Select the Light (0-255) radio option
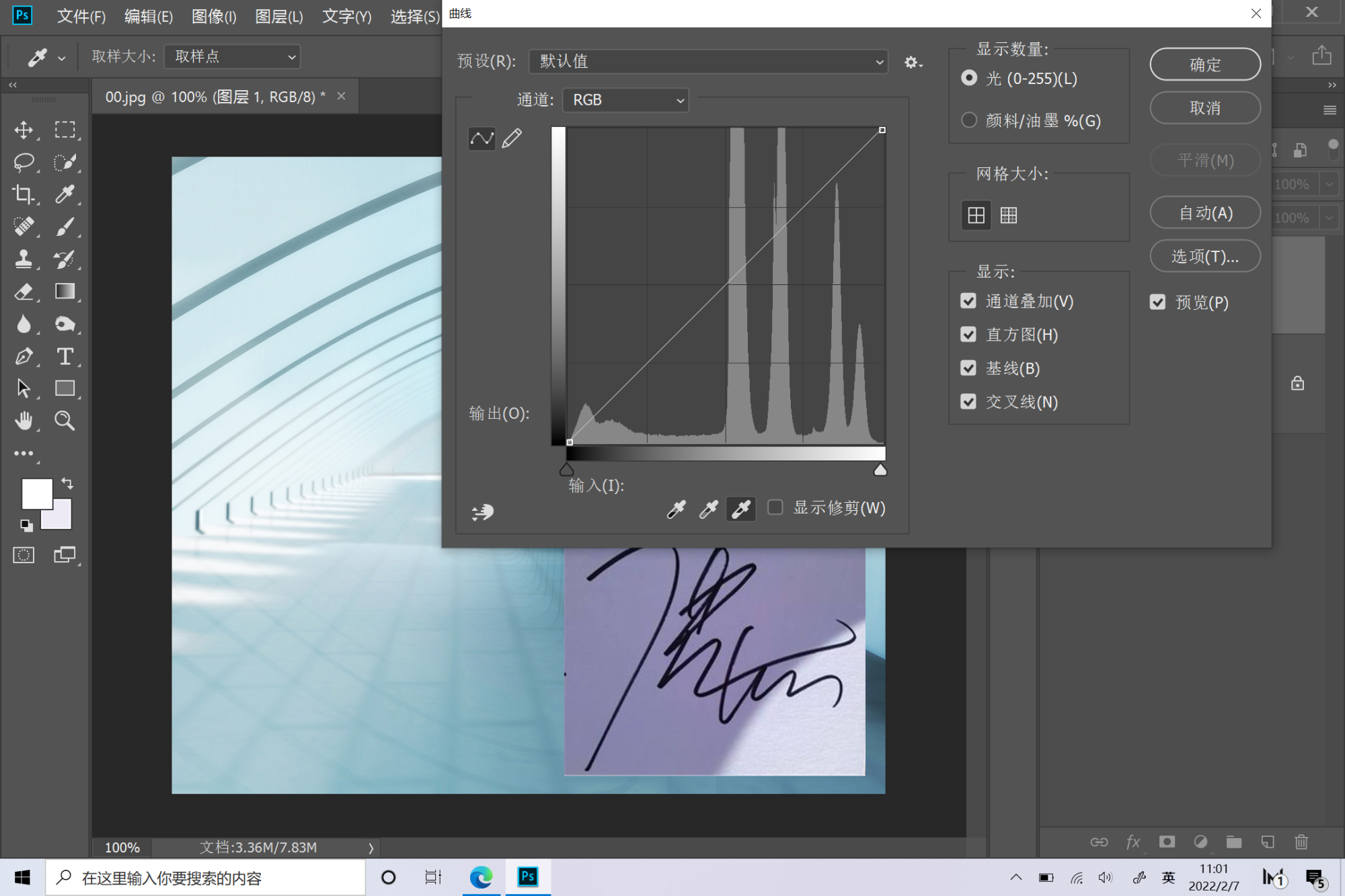 [969, 78]
